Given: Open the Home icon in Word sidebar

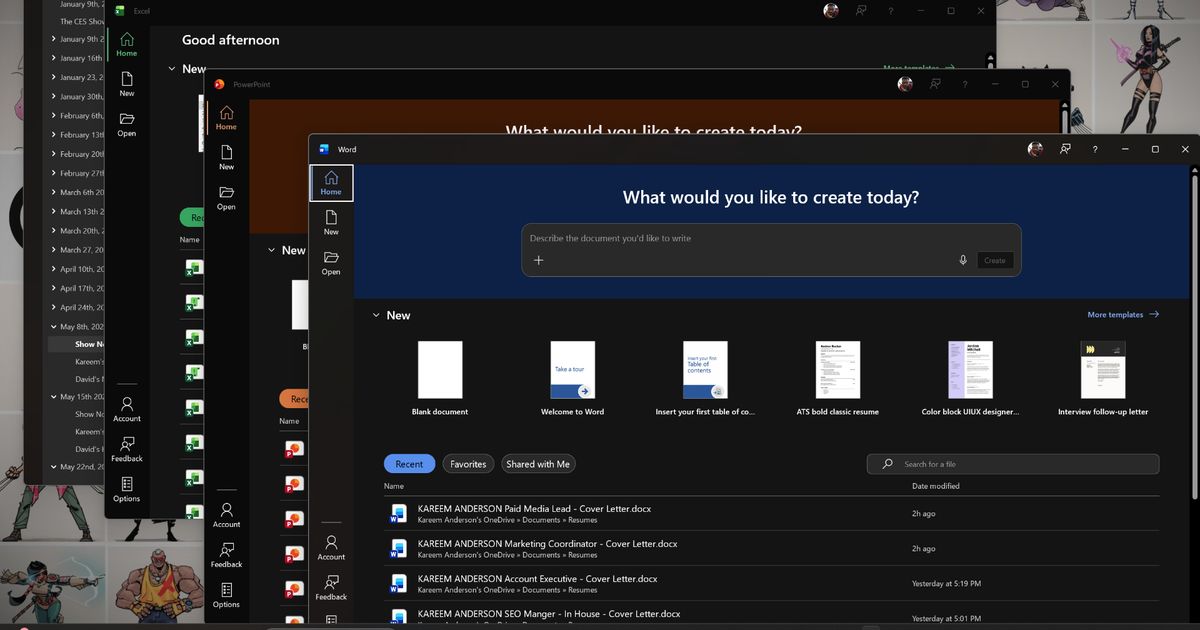Looking at the screenshot, I should click(331, 182).
